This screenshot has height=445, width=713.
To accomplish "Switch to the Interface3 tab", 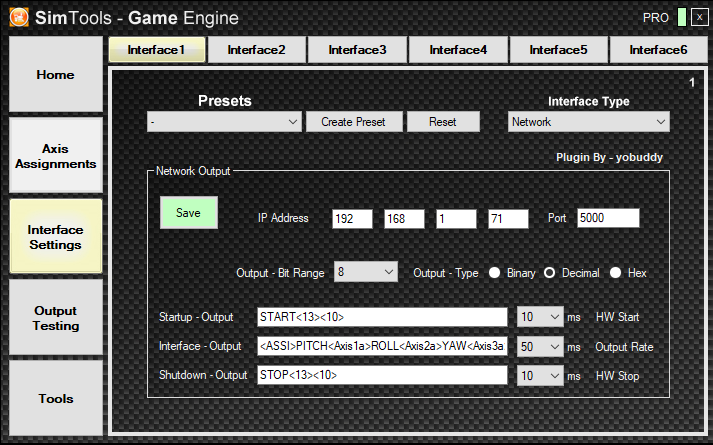I will [357, 50].
